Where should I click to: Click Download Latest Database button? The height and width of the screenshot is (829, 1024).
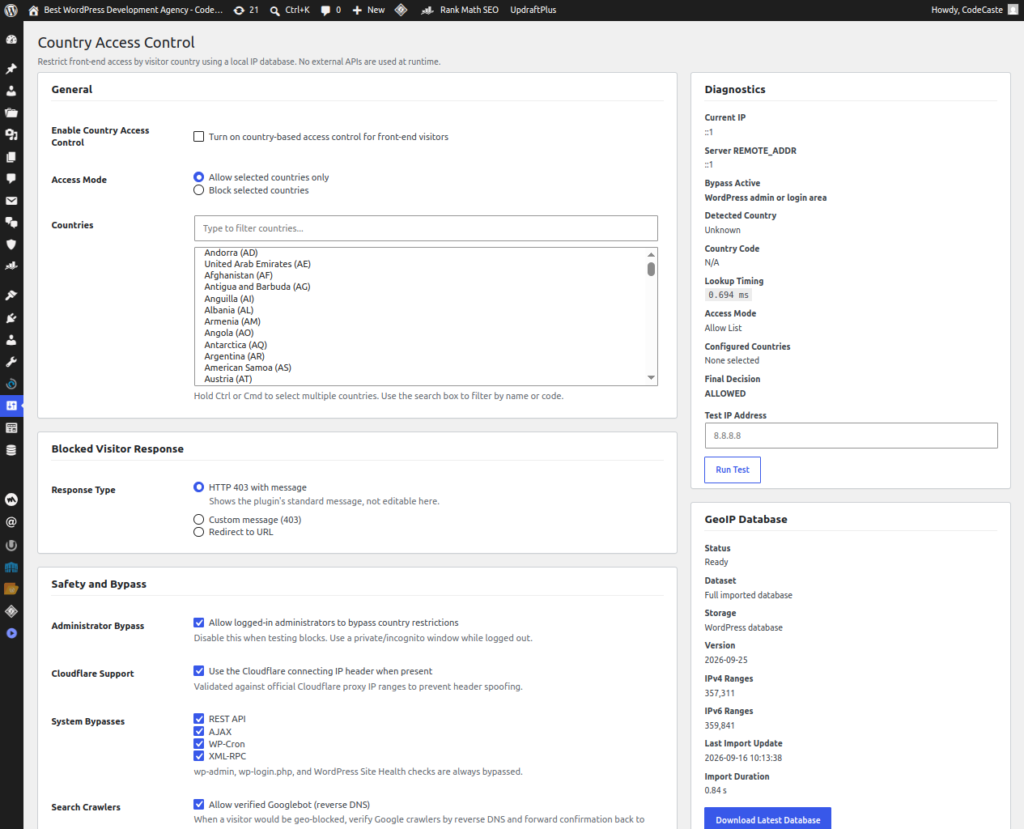point(767,819)
